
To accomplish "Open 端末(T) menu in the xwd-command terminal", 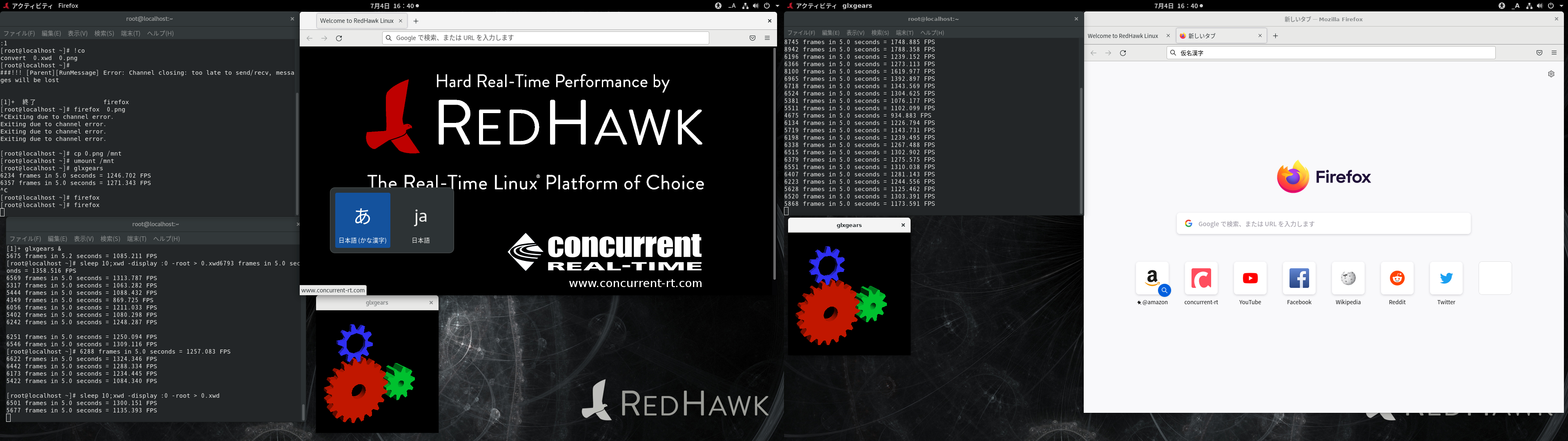I will pos(136,239).
